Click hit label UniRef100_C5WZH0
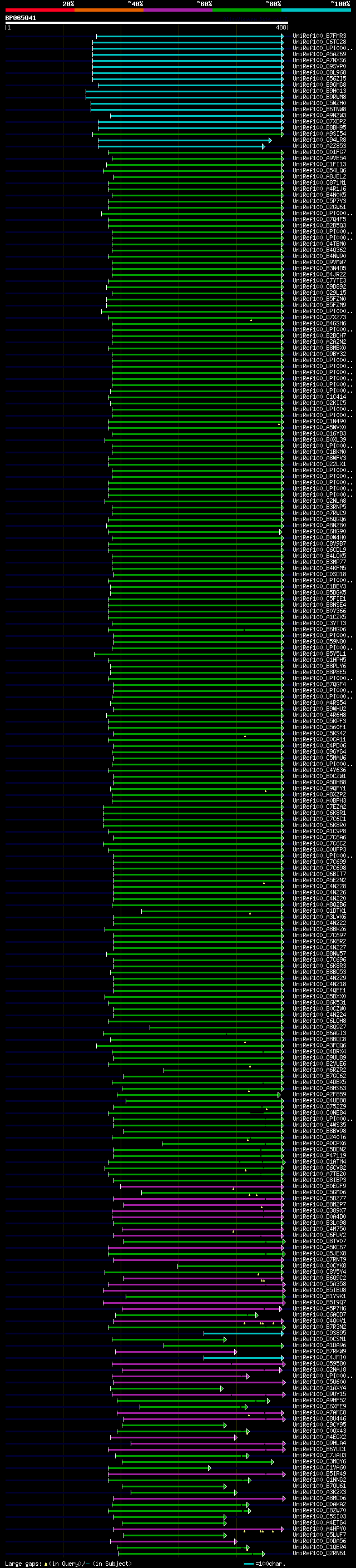The height and width of the screenshot is (1568, 356). 319,103
